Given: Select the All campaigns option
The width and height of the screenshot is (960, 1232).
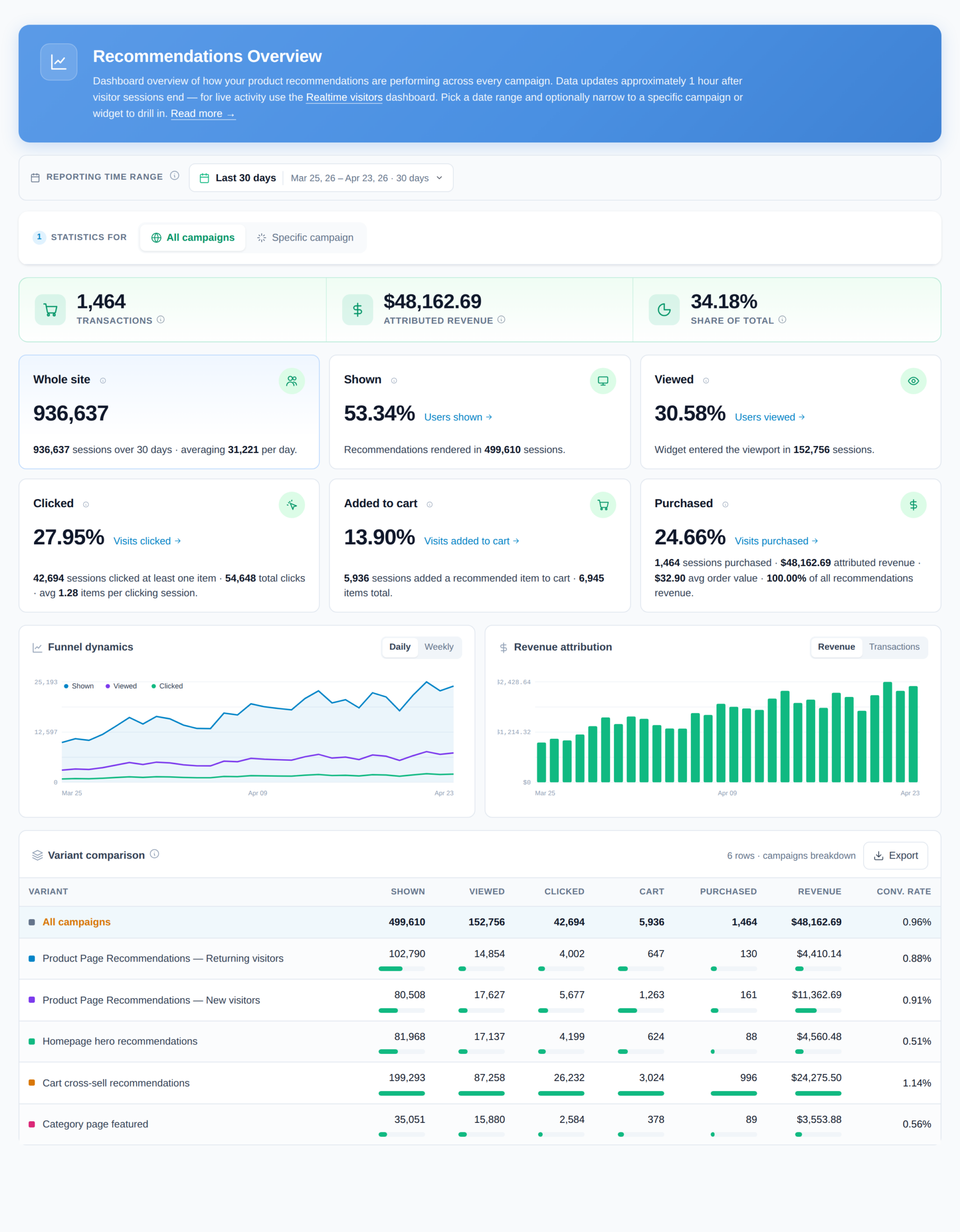Looking at the screenshot, I should coord(193,237).
